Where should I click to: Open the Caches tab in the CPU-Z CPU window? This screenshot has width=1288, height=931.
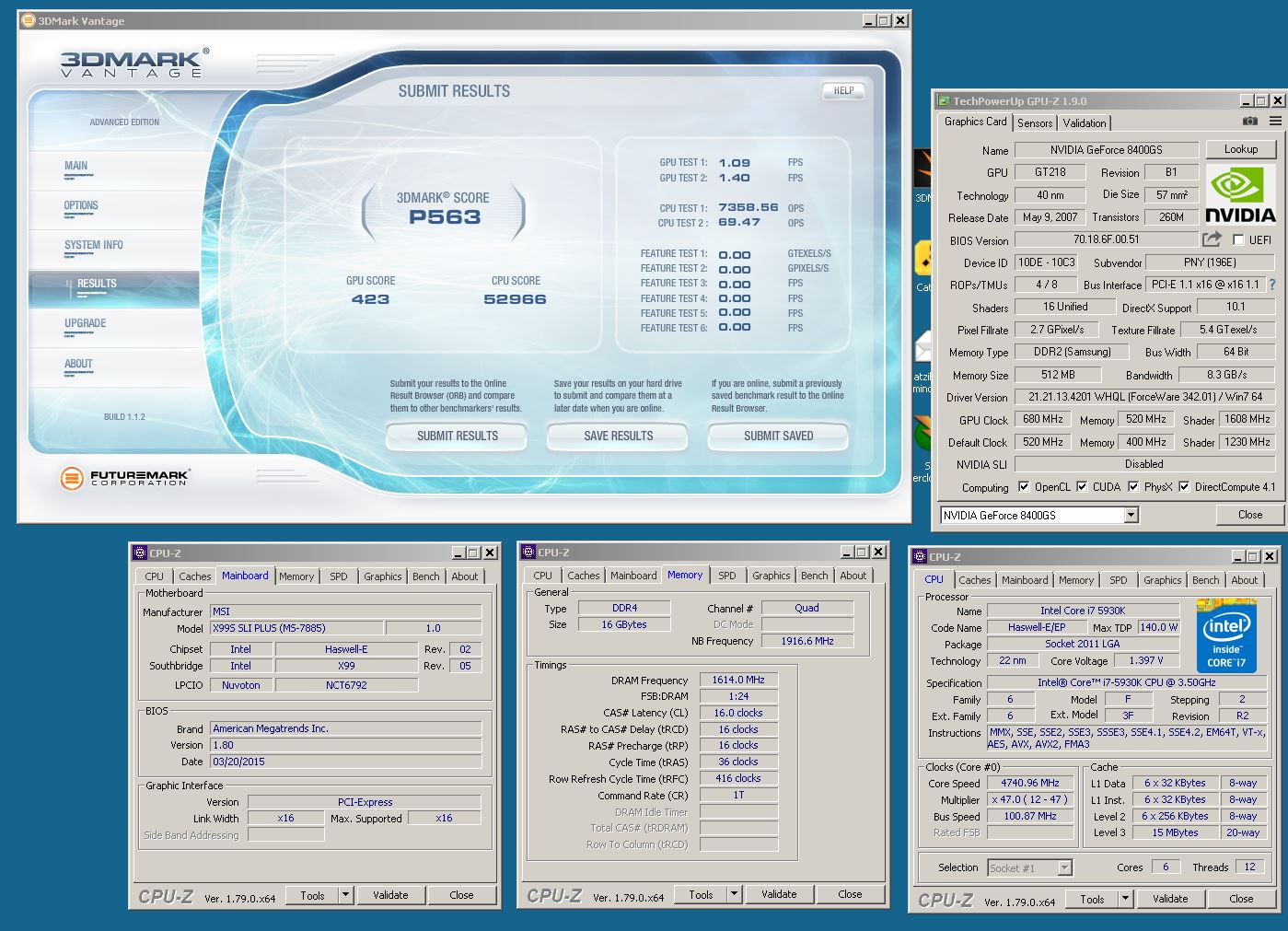click(x=974, y=580)
